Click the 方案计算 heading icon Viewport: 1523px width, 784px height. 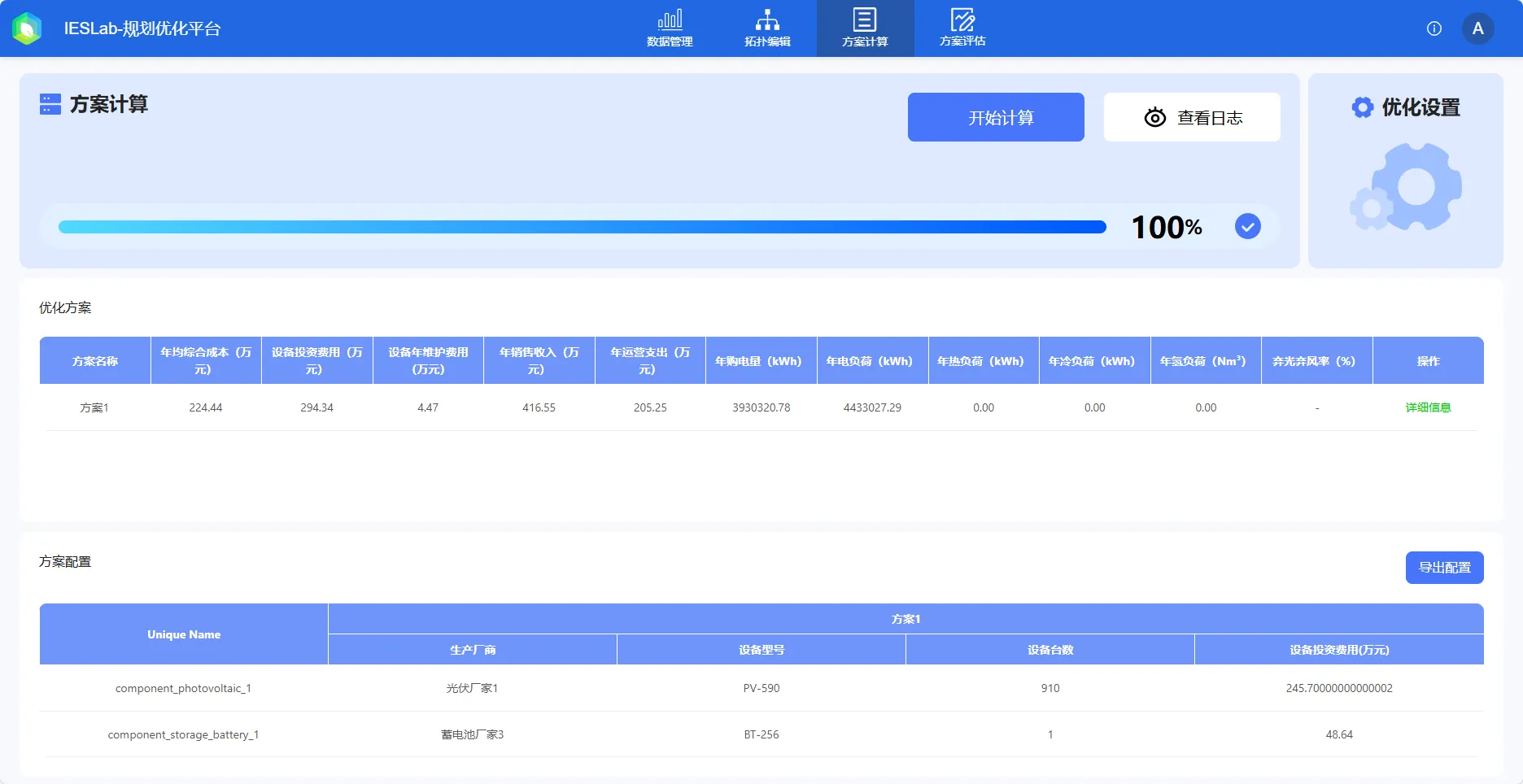click(x=50, y=104)
